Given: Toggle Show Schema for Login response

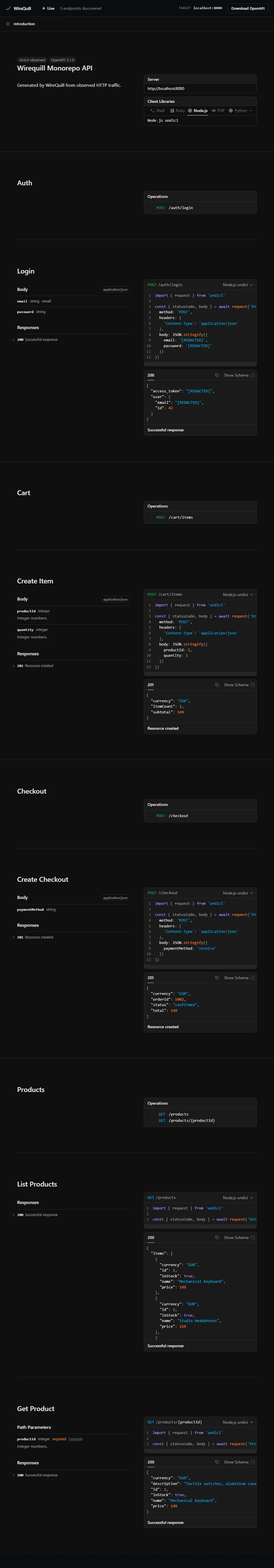Looking at the screenshot, I should pyautogui.click(x=239, y=375).
